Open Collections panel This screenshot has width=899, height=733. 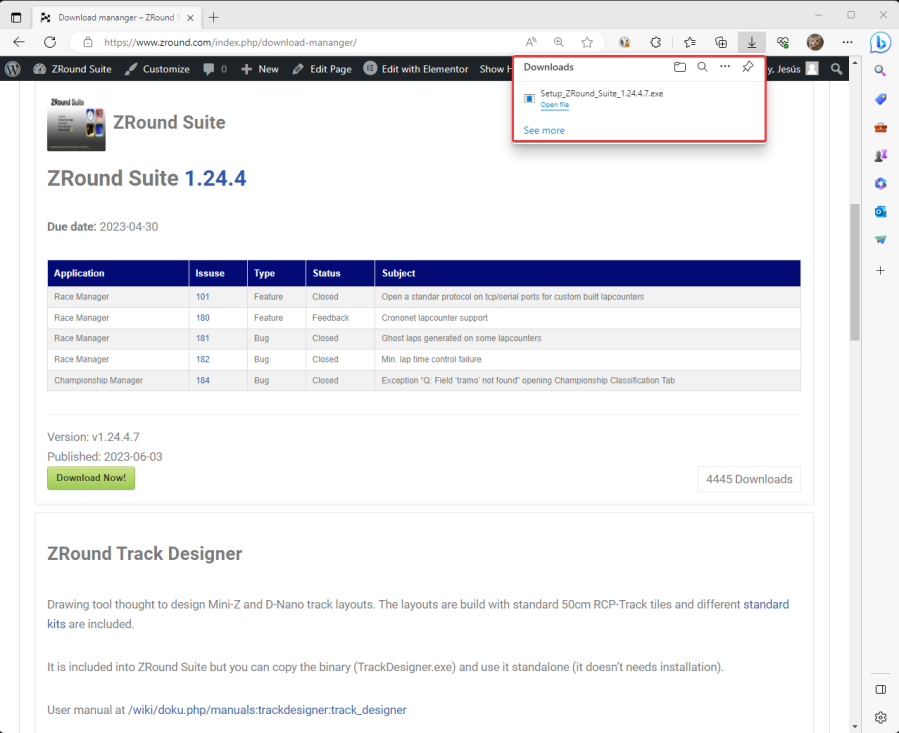point(721,42)
